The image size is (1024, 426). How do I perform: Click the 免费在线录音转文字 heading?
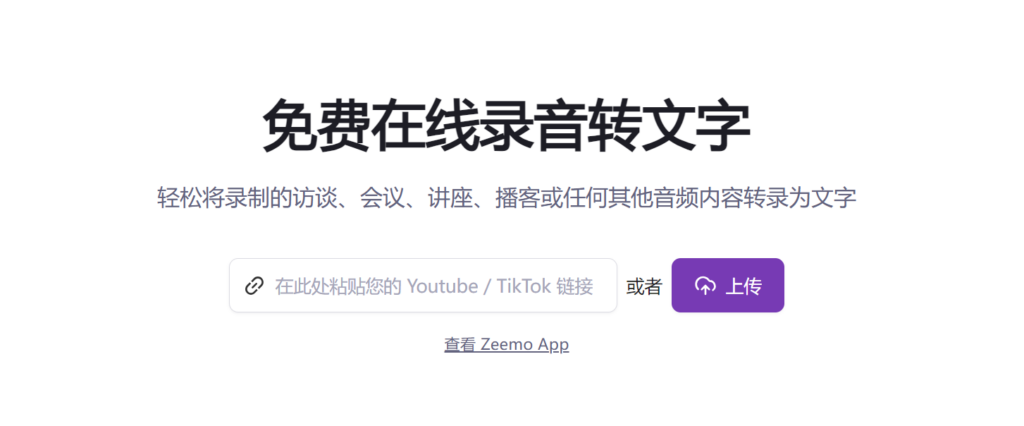pyautogui.click(x=506, y=125)
